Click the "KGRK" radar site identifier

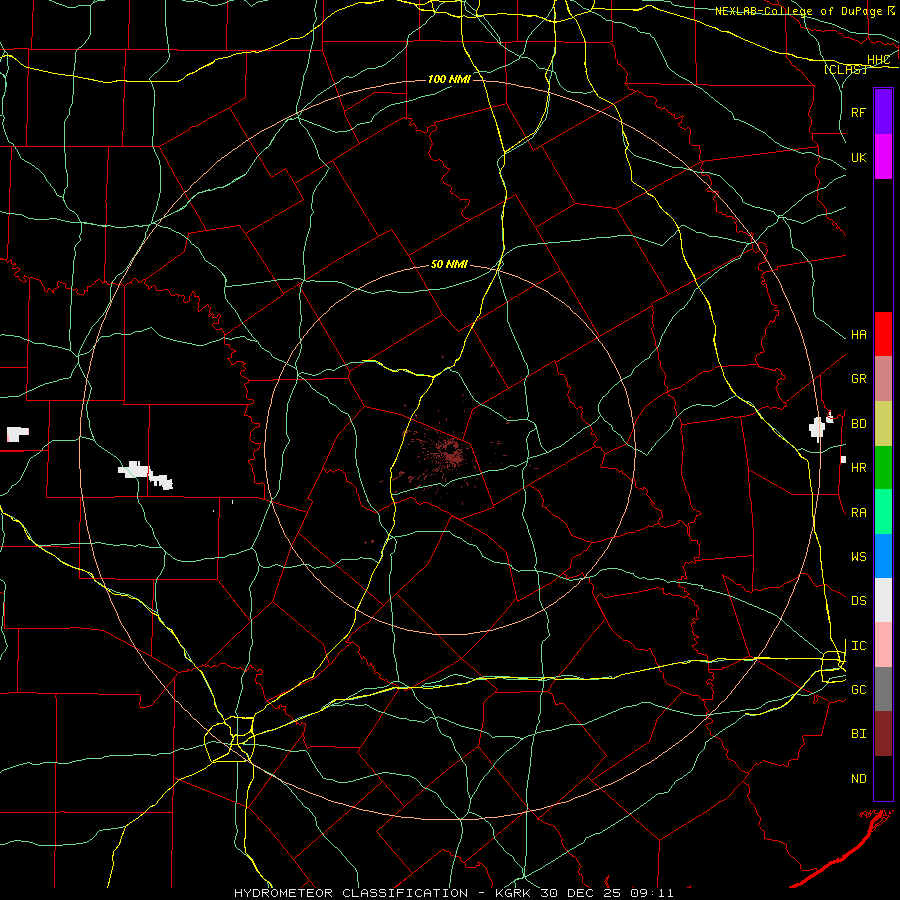pyautogui.click(x=513, y=893)
